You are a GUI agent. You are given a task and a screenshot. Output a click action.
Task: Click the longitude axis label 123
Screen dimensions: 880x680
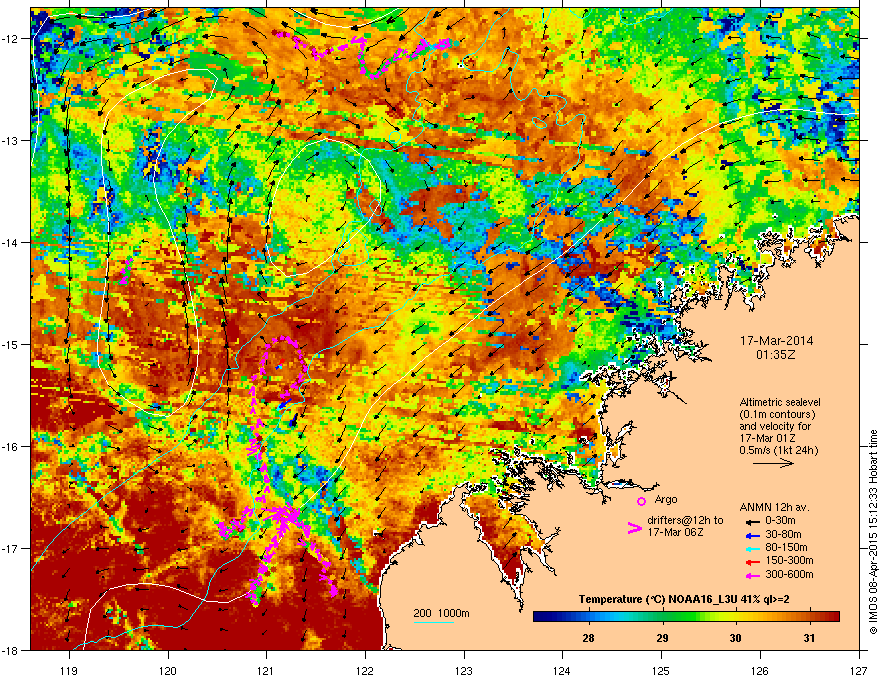(464, 670)
